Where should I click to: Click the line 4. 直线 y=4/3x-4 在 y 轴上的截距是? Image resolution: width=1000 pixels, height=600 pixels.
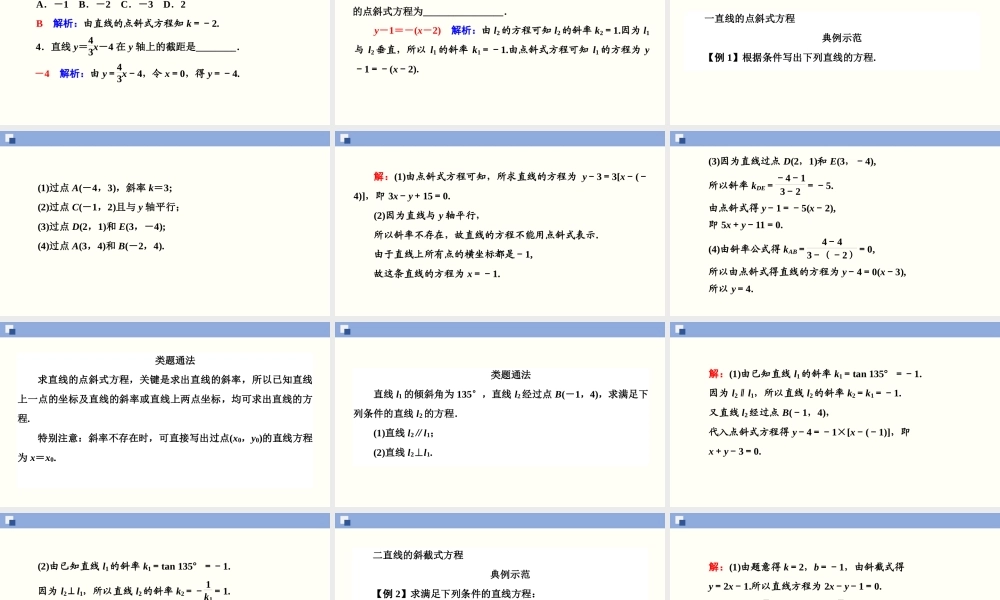click(138, 47)
